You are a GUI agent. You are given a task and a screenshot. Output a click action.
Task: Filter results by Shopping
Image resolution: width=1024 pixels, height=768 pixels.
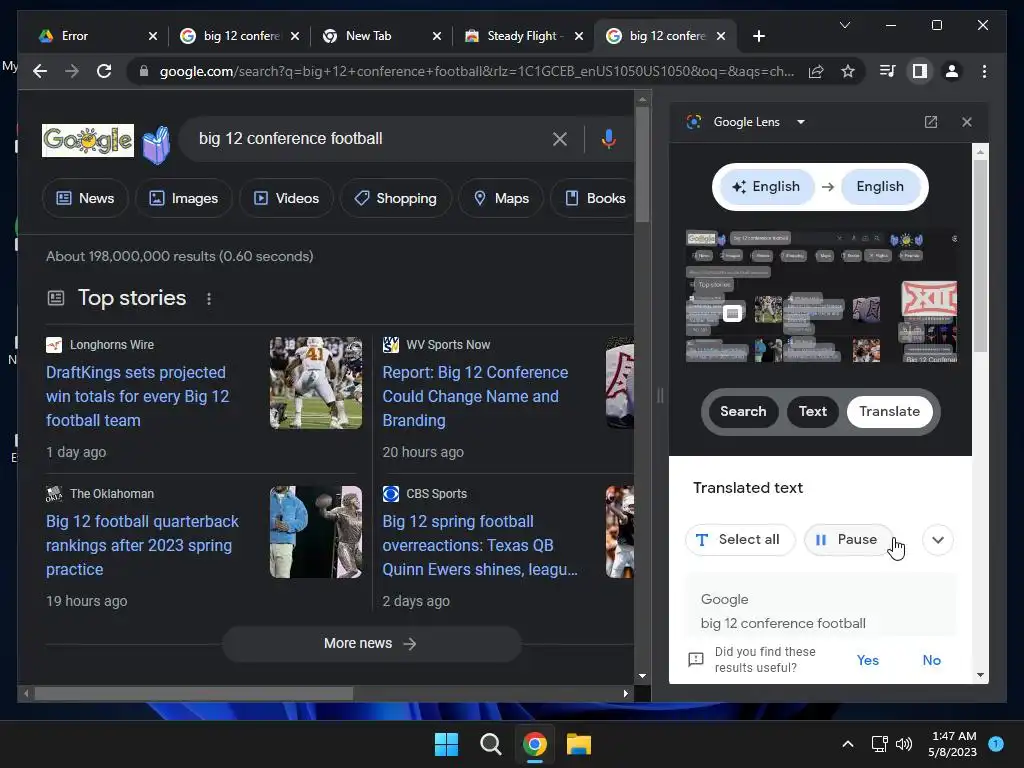[x=395, y=198]
